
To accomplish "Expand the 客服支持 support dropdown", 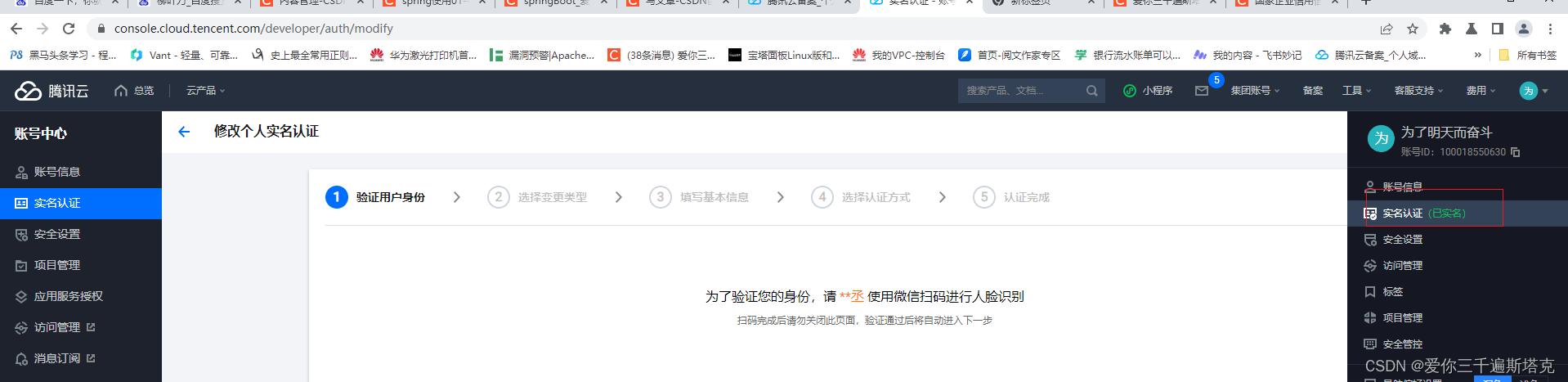I will click(x=1418, y=91).
